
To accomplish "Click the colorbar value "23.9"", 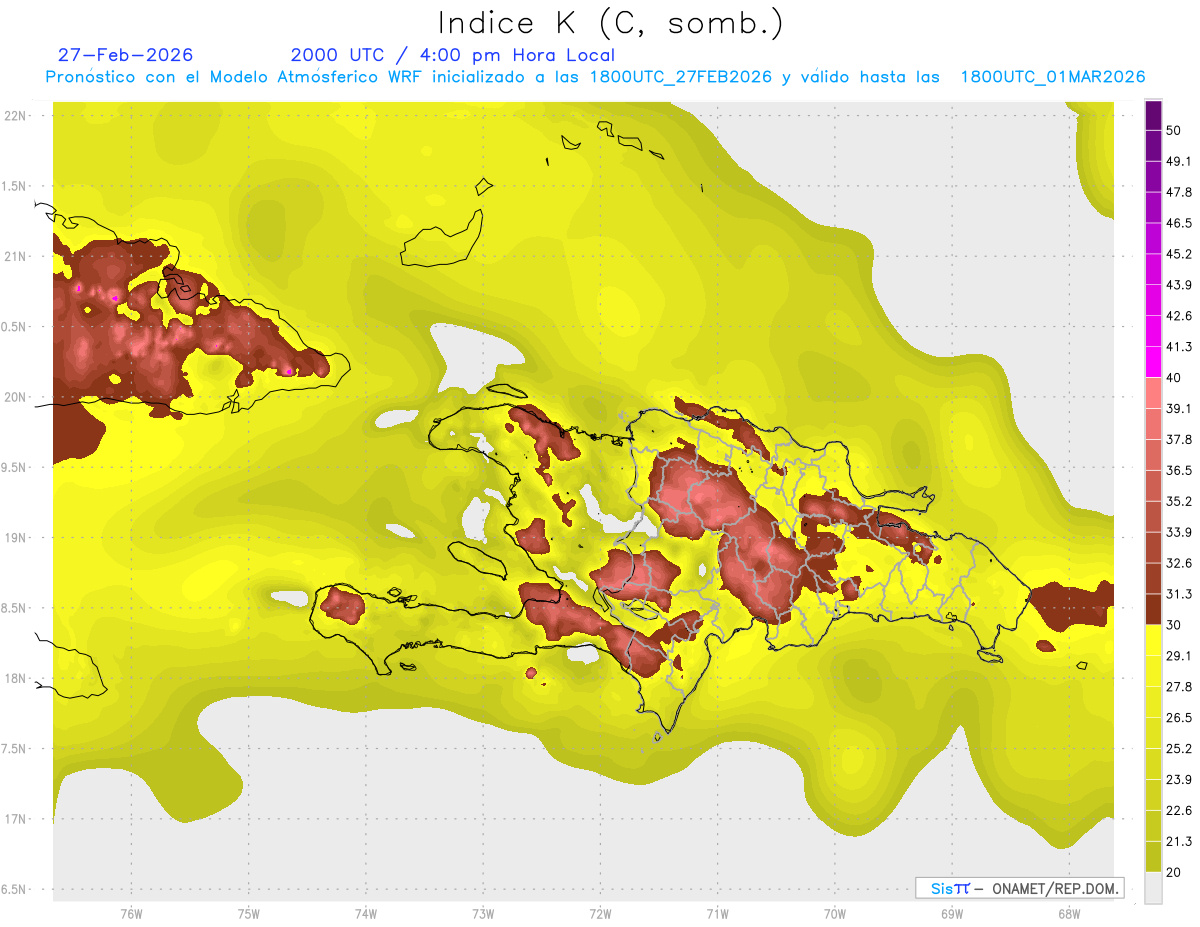I will 1179,780.
